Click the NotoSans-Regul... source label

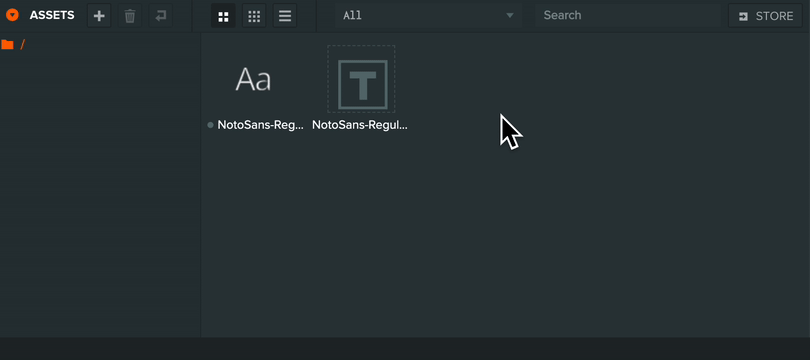(x=360, y=125)
